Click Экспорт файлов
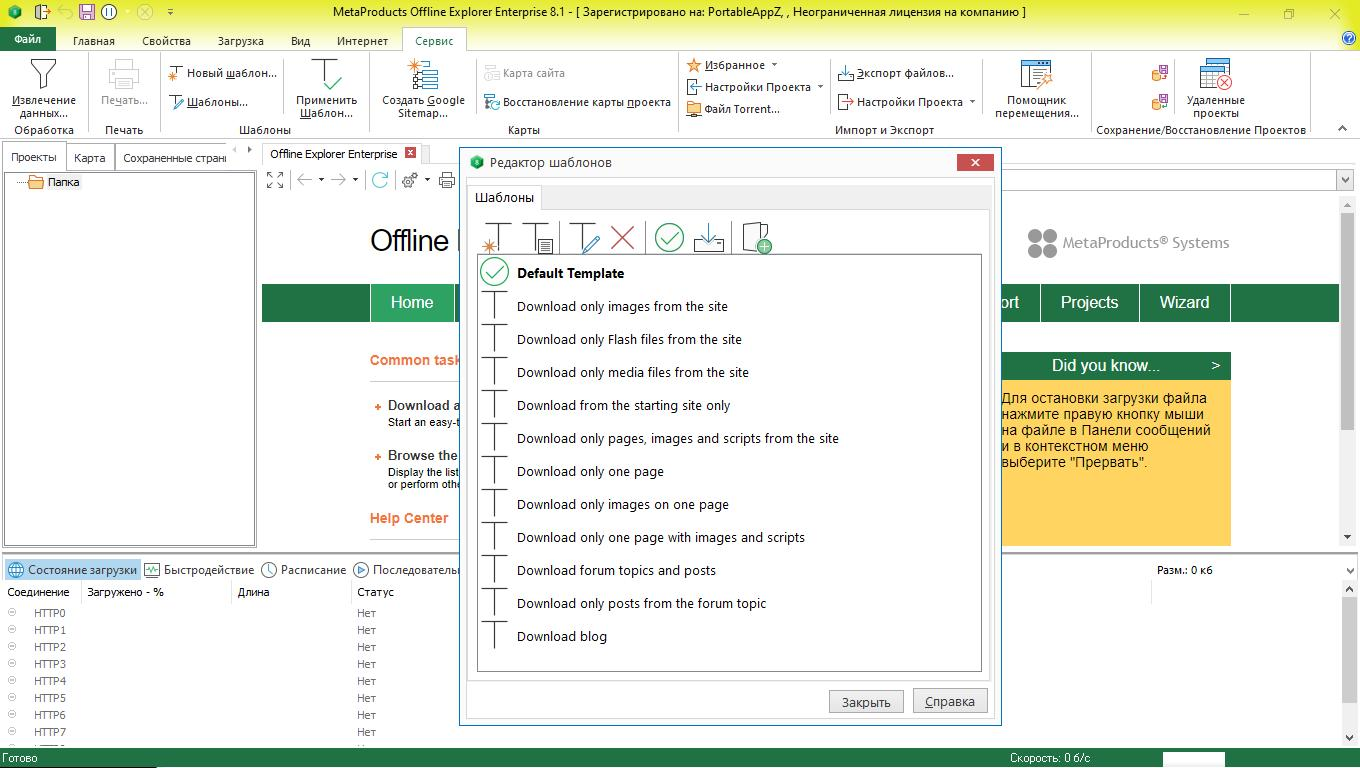 [x=895, y=73]
